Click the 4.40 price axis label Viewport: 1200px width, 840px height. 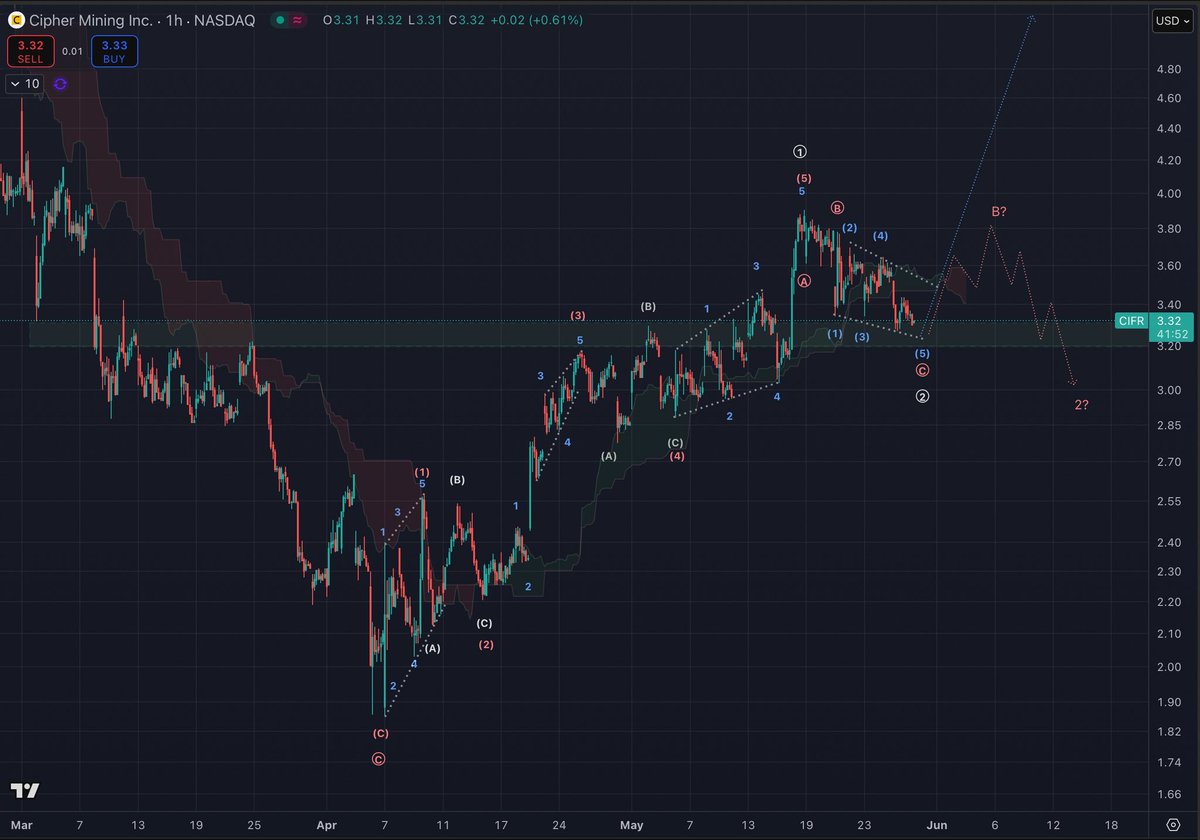click(x=1170, y=128)
